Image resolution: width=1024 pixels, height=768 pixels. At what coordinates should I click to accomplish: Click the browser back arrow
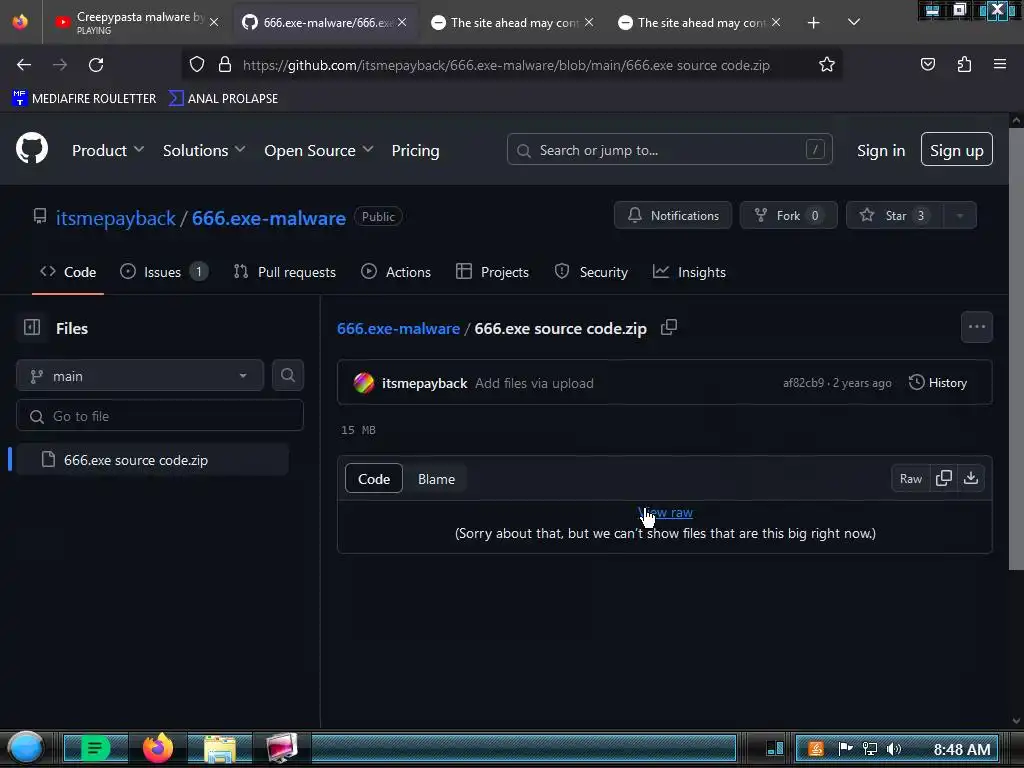pos(24,65)
